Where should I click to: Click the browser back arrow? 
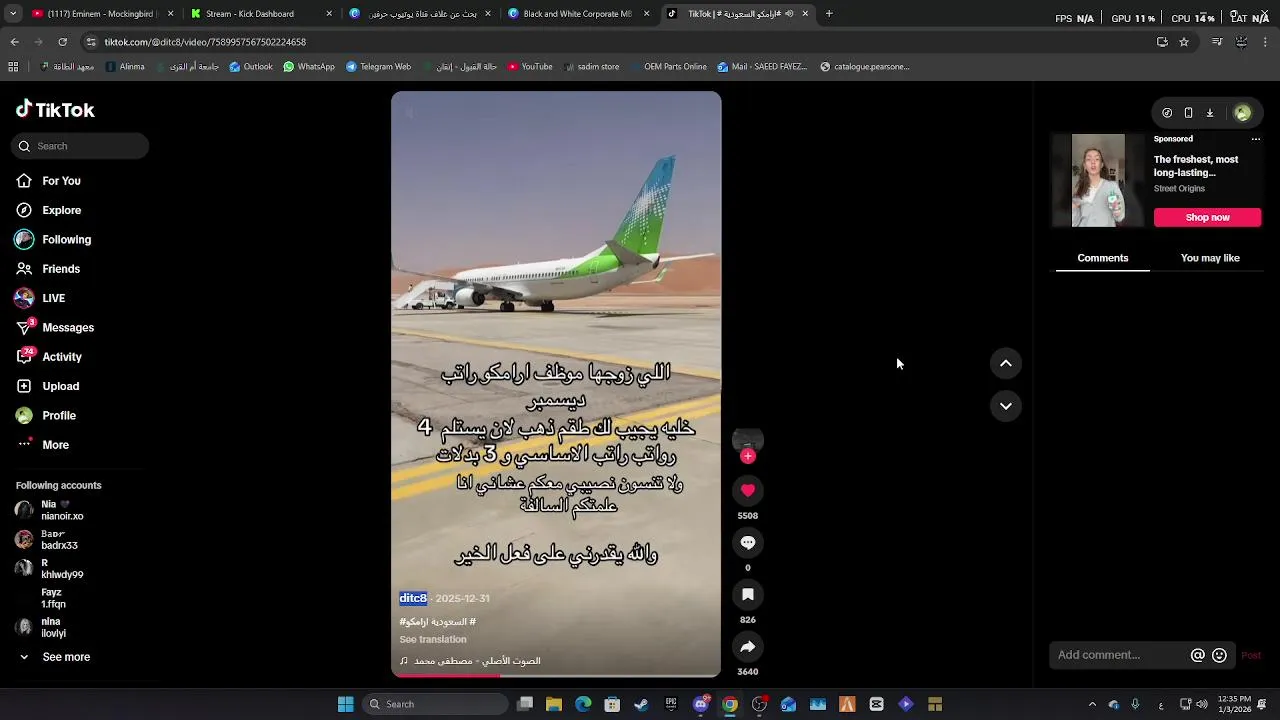[14, 42]
